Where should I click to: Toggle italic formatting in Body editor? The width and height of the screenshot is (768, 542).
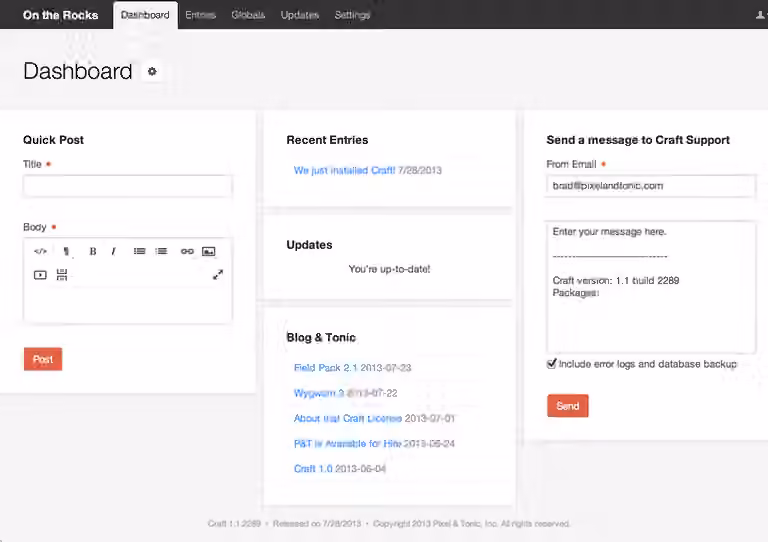tap(114, 251)
